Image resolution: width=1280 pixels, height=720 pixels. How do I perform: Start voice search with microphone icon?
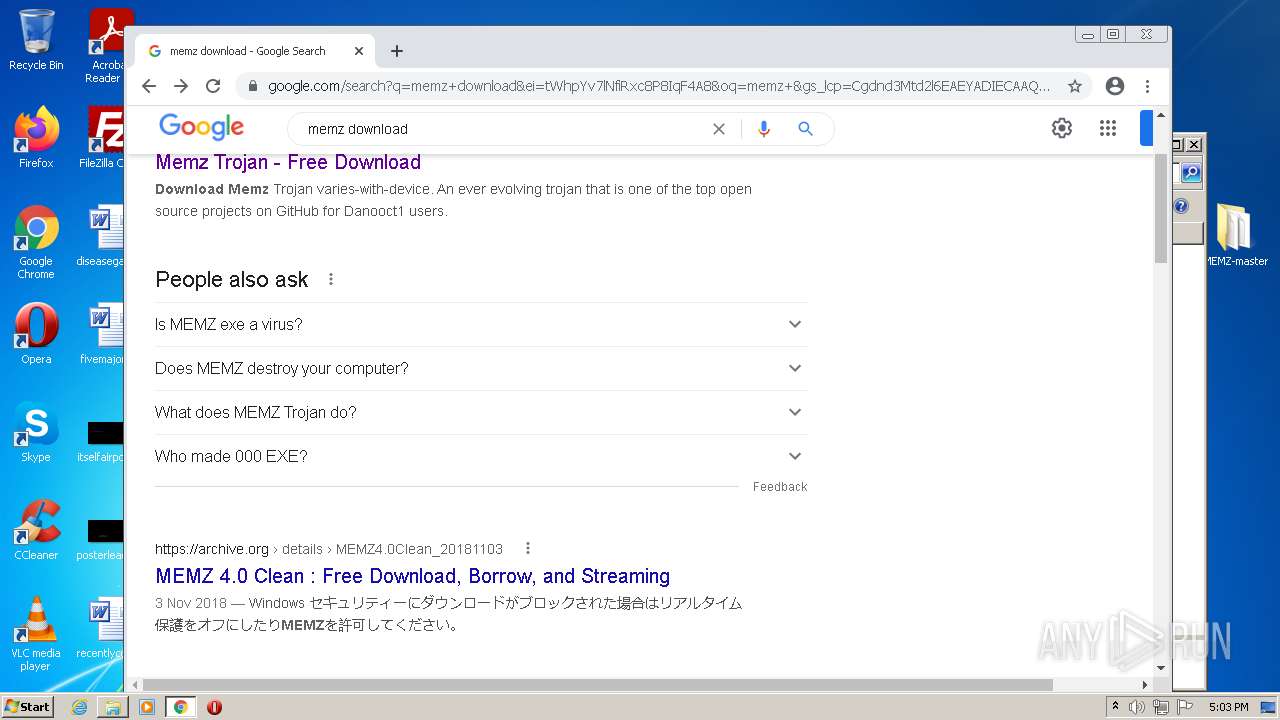pyautogui.click(x=764, y=129)
